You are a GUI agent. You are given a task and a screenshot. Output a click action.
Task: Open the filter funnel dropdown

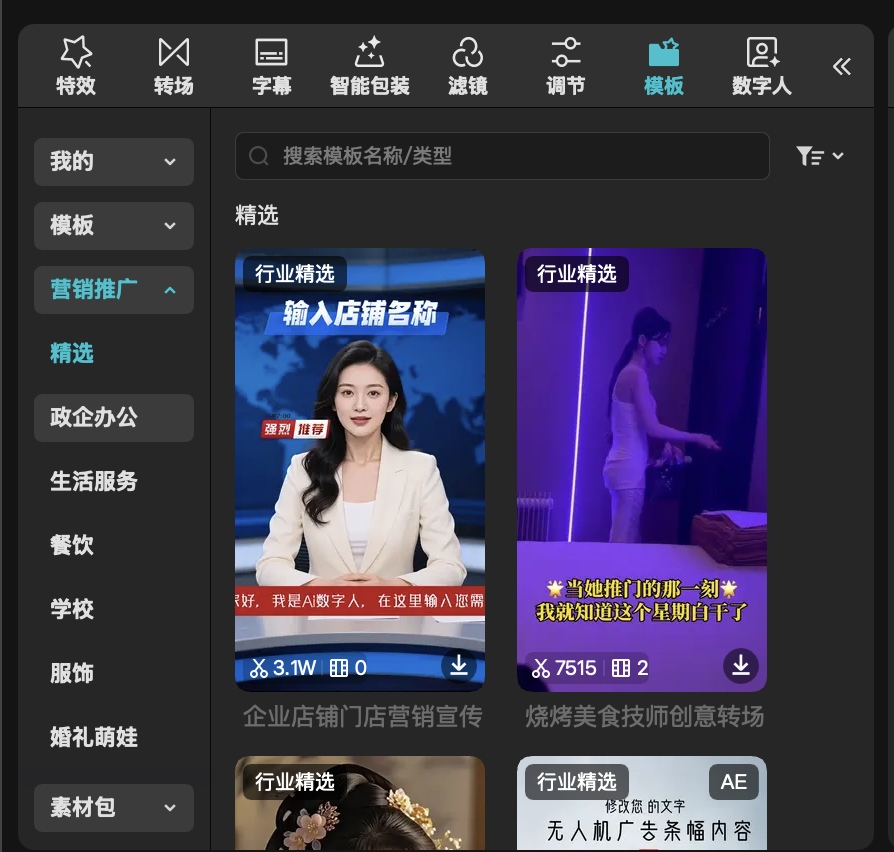tap(820, 156)
